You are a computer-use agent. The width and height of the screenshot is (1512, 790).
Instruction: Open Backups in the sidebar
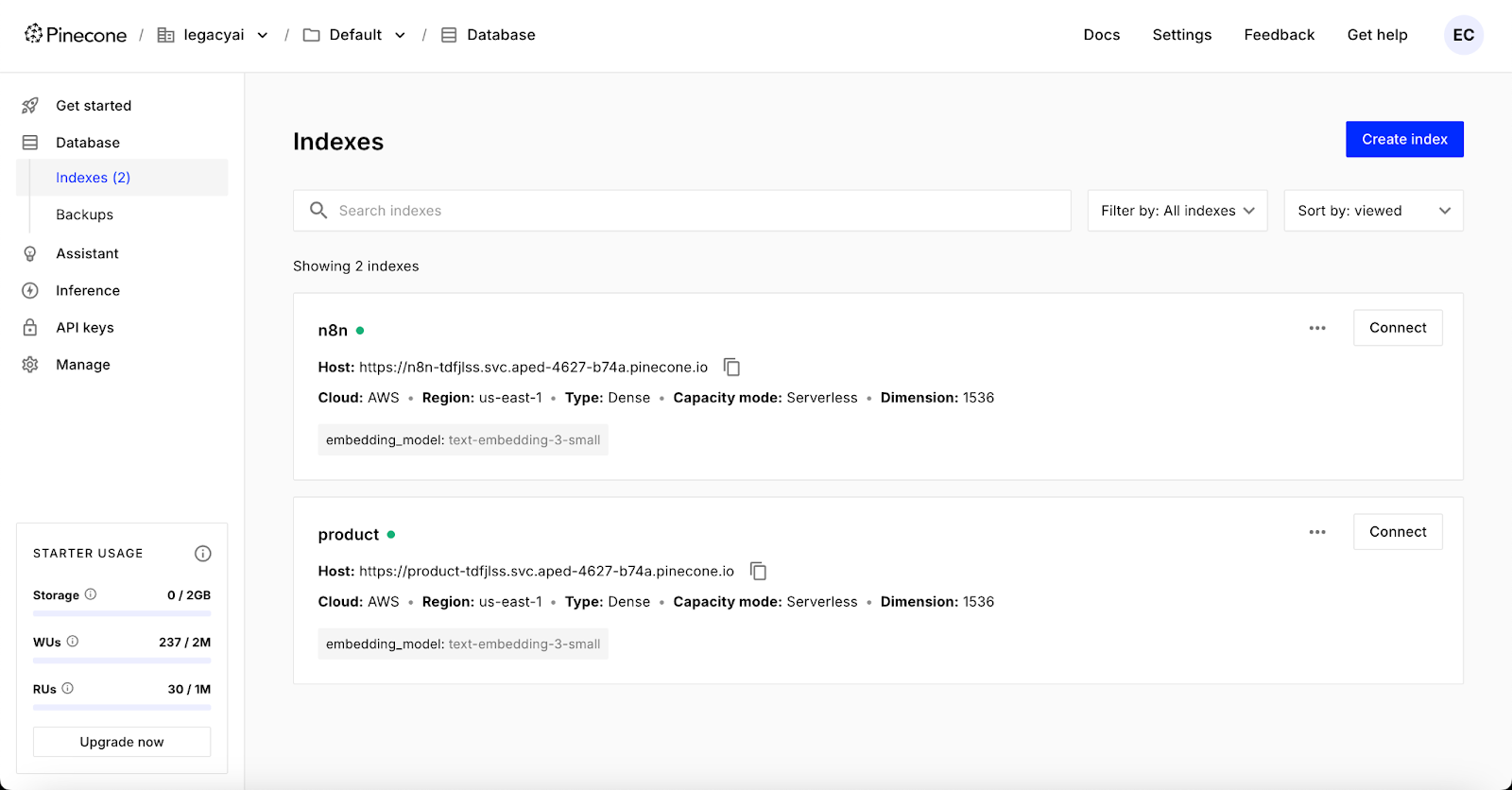(84, 215)
